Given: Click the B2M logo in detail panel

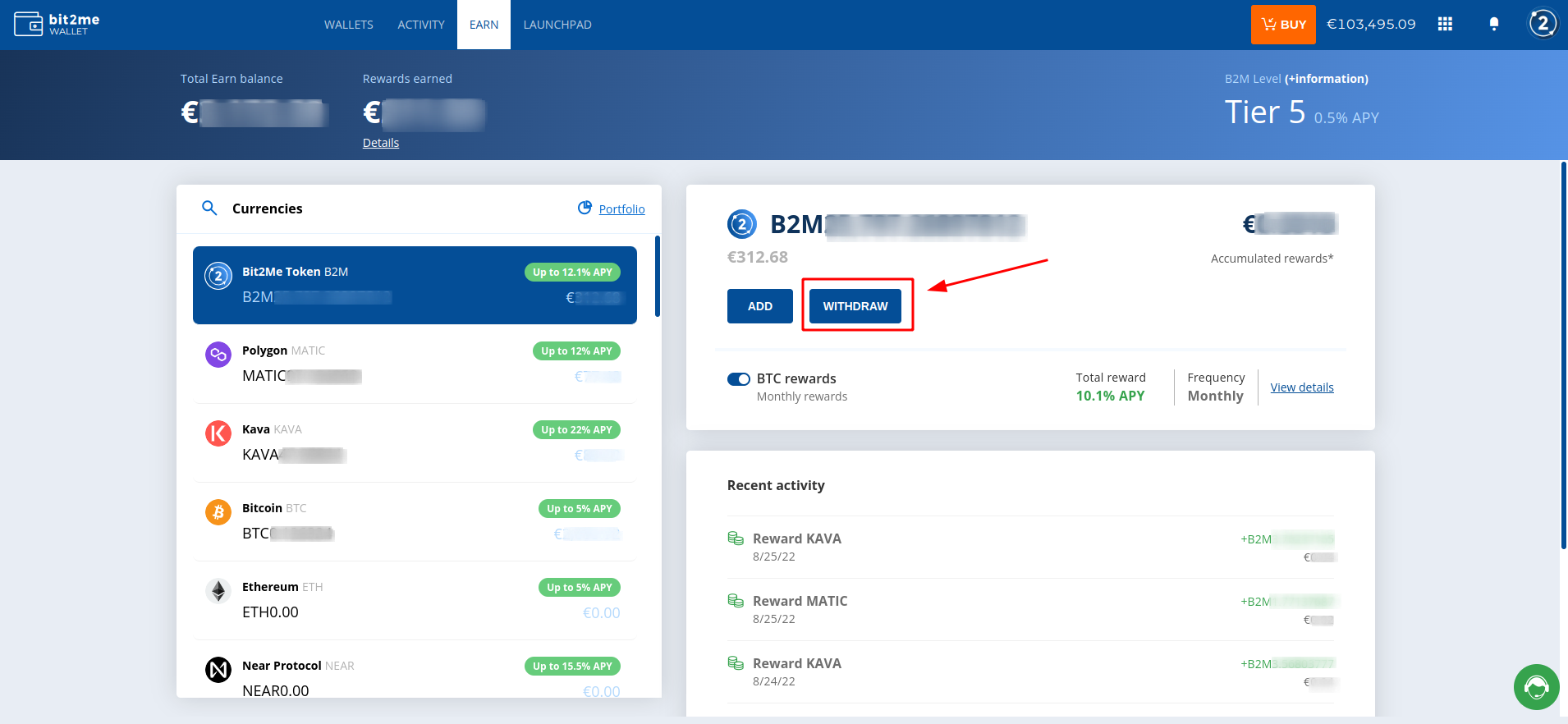Looking at the screenshot, I should [742, 224].
